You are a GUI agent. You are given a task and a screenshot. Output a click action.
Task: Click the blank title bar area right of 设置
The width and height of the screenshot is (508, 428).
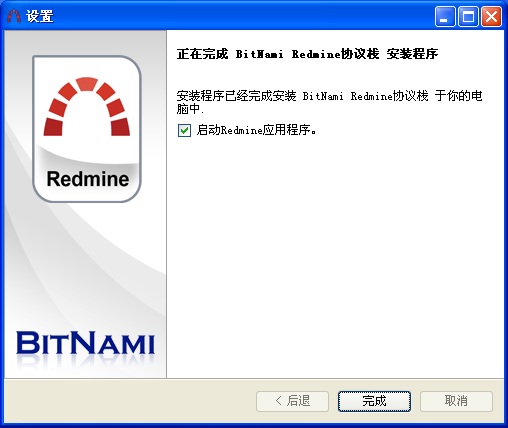point(243,16)
